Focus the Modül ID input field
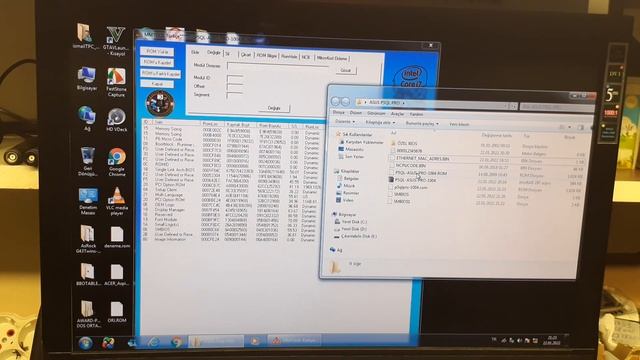Viewport: 640px width, 360px height. [235, 78]
